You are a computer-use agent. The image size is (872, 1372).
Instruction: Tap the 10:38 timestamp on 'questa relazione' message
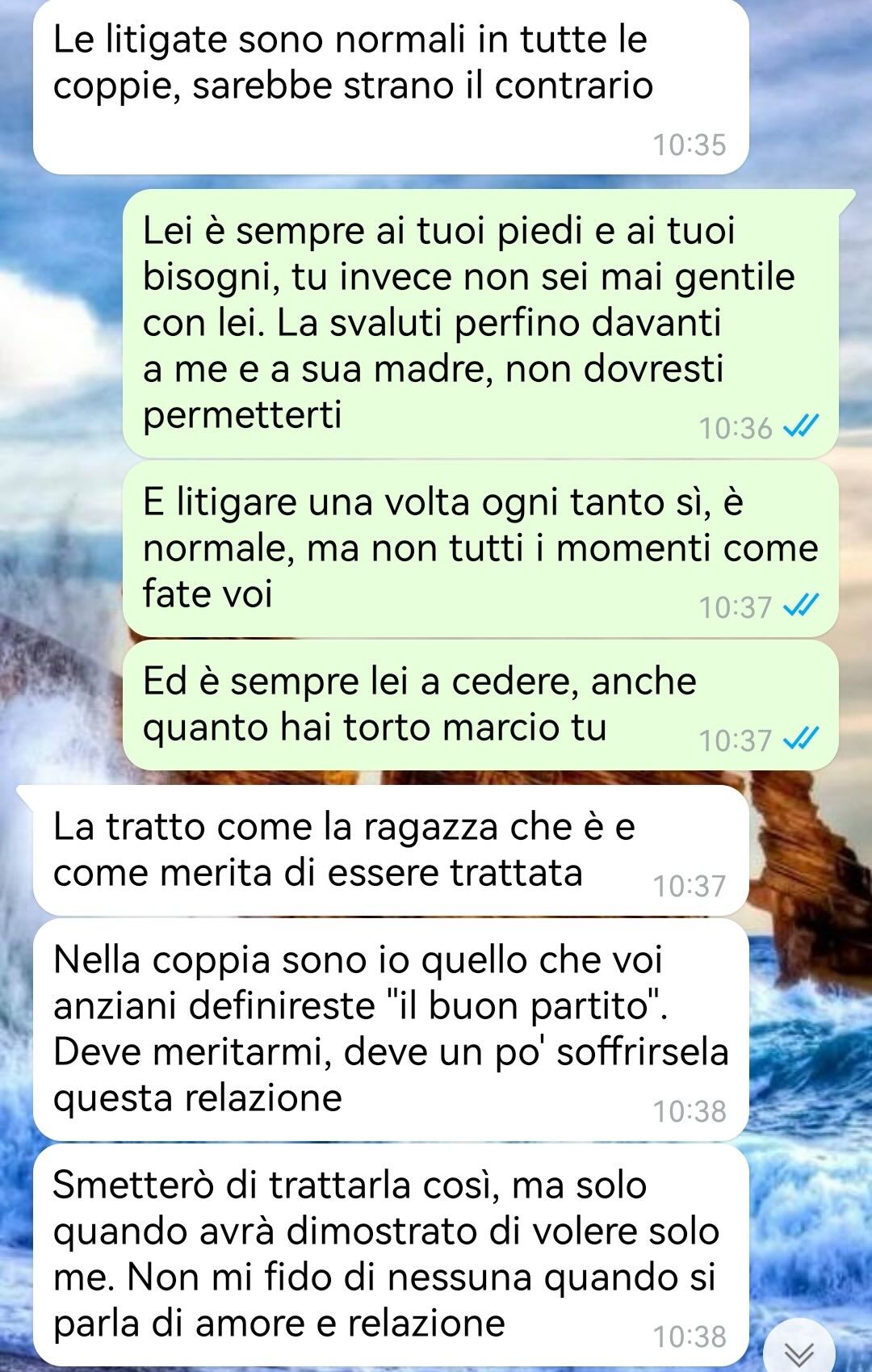tap(690, 1111)
